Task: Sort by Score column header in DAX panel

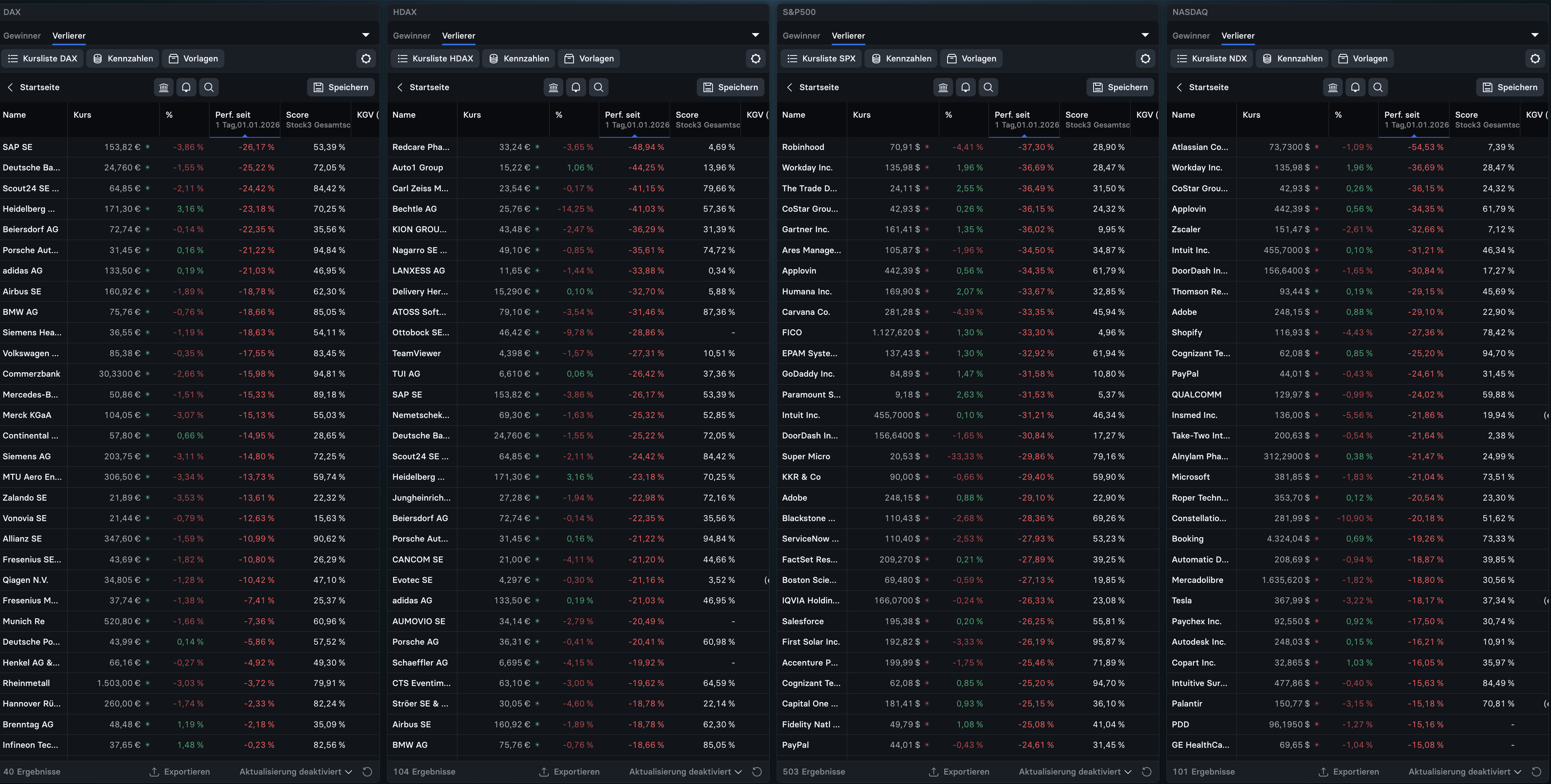Action: point(298,115)
